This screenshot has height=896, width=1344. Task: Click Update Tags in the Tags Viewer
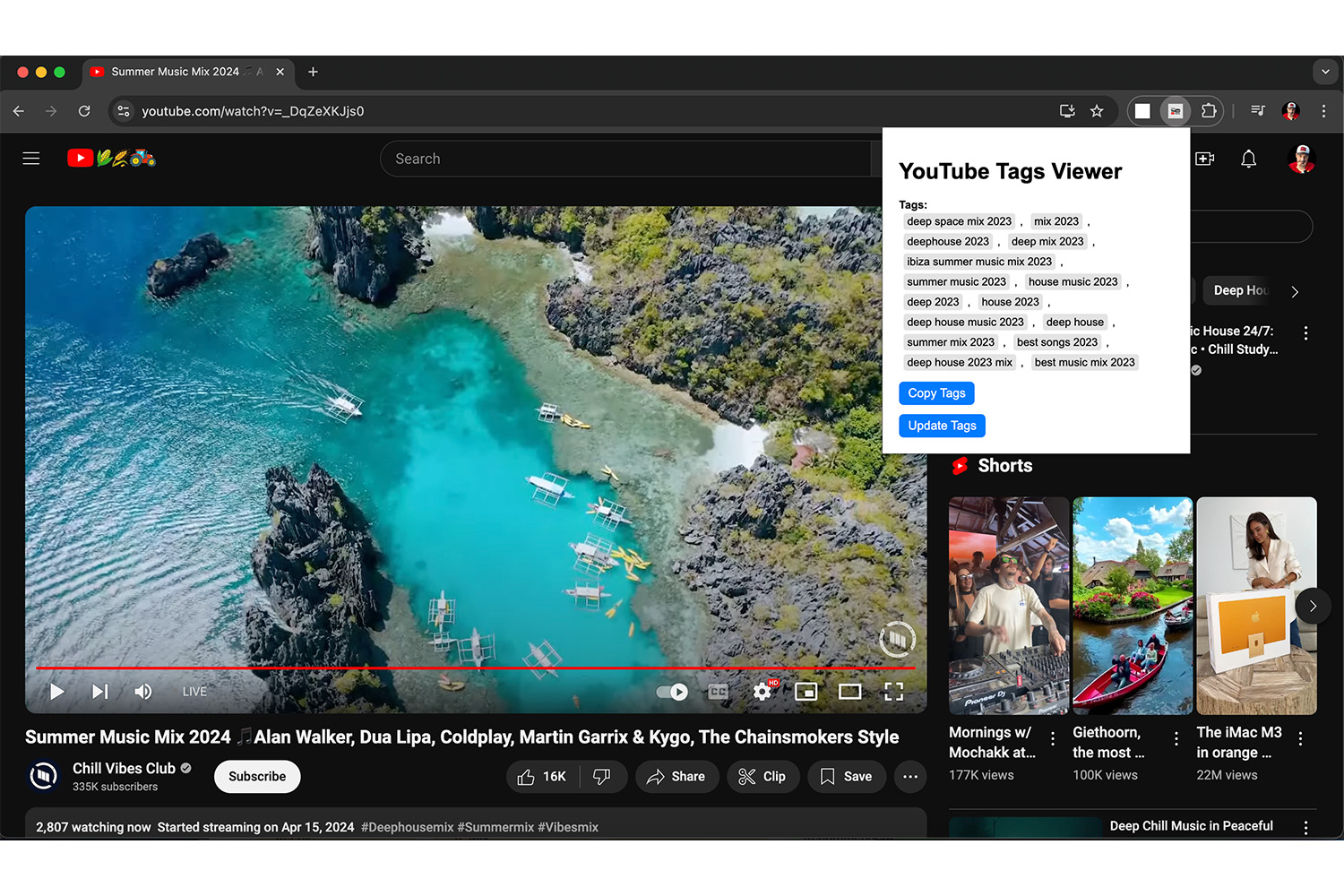coord(942,426)
